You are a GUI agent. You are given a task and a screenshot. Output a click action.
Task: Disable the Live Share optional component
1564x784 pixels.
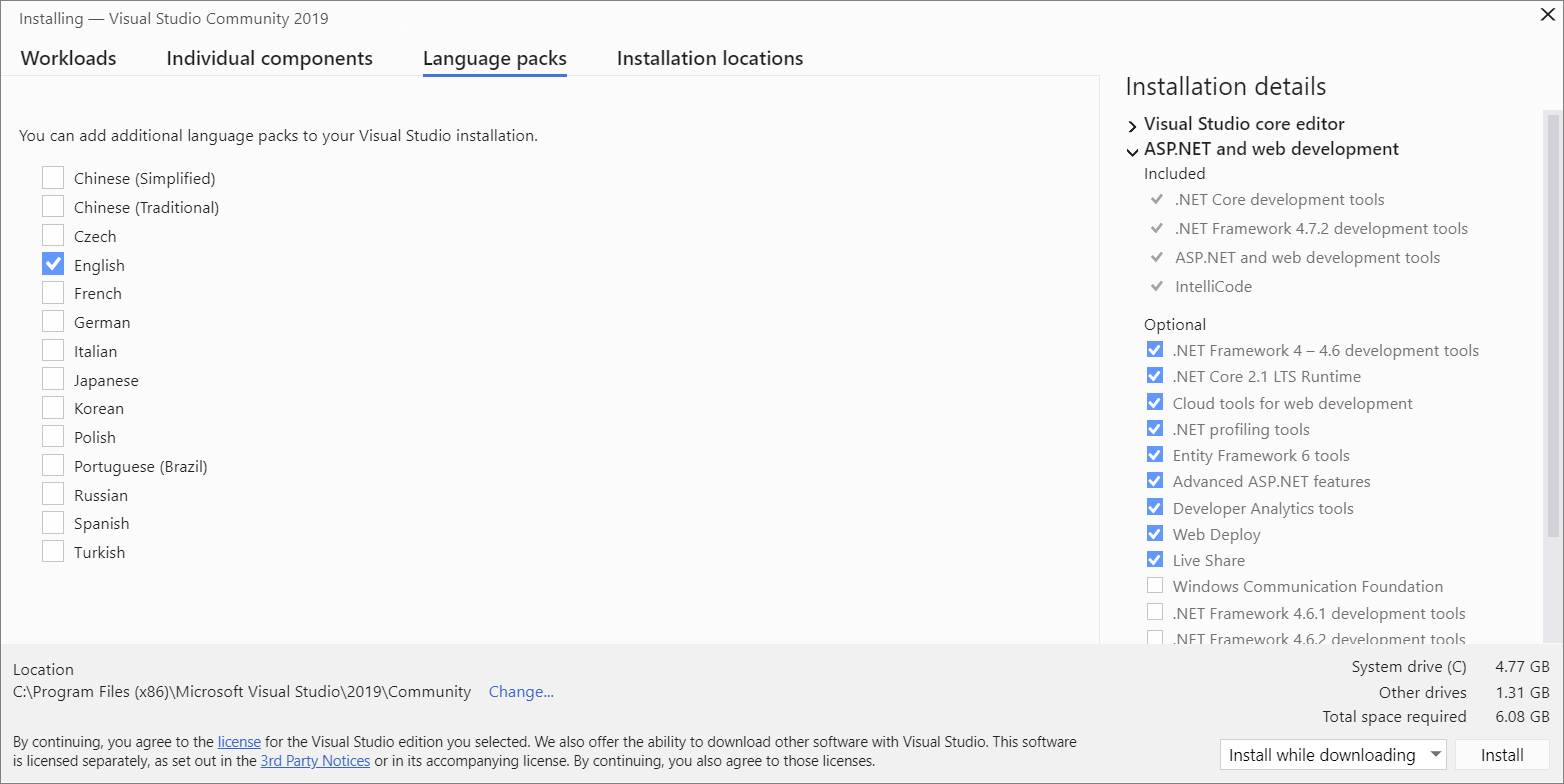coord(1155,559)
